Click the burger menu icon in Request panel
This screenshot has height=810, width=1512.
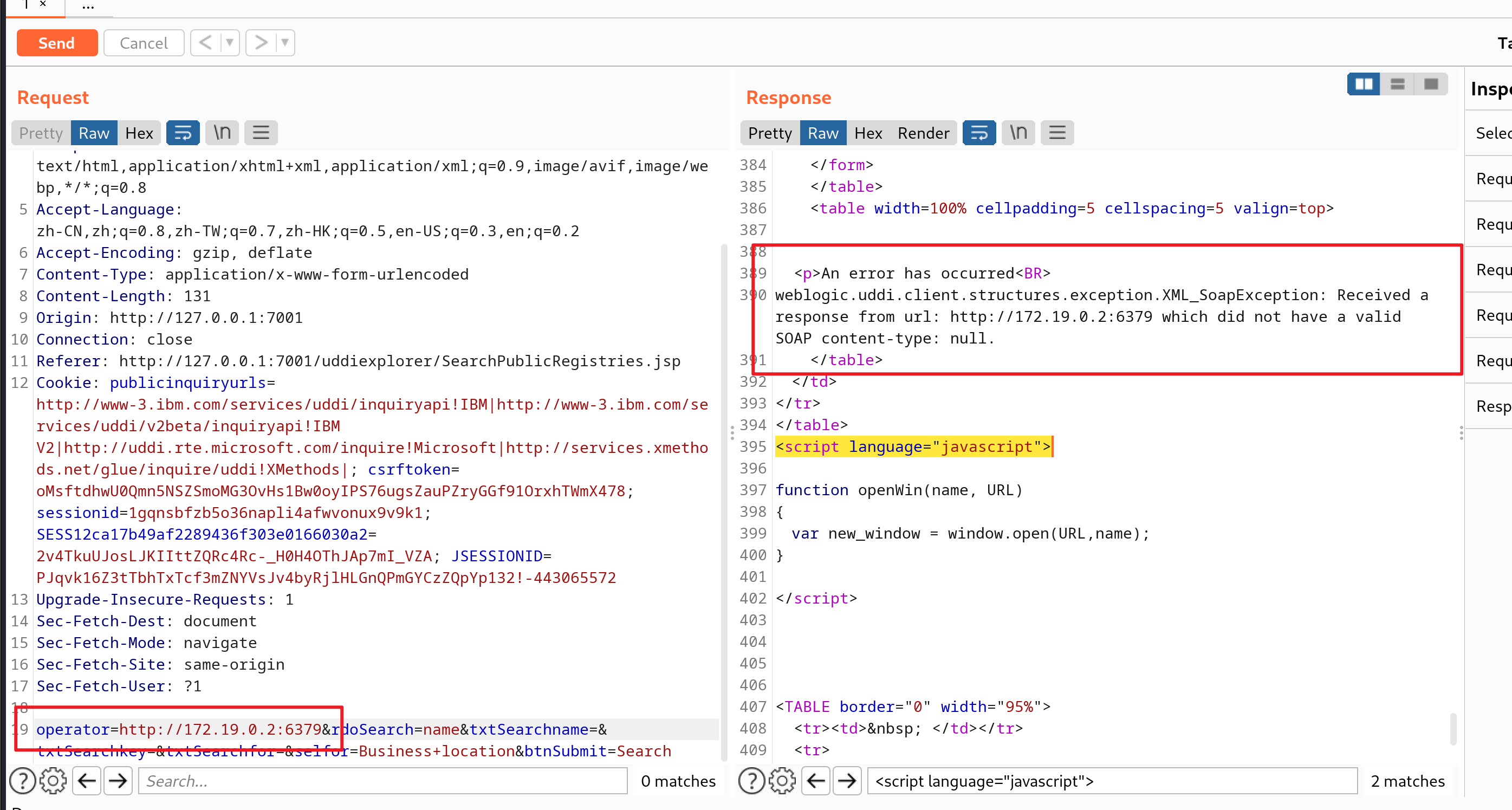tap(261, 133)
